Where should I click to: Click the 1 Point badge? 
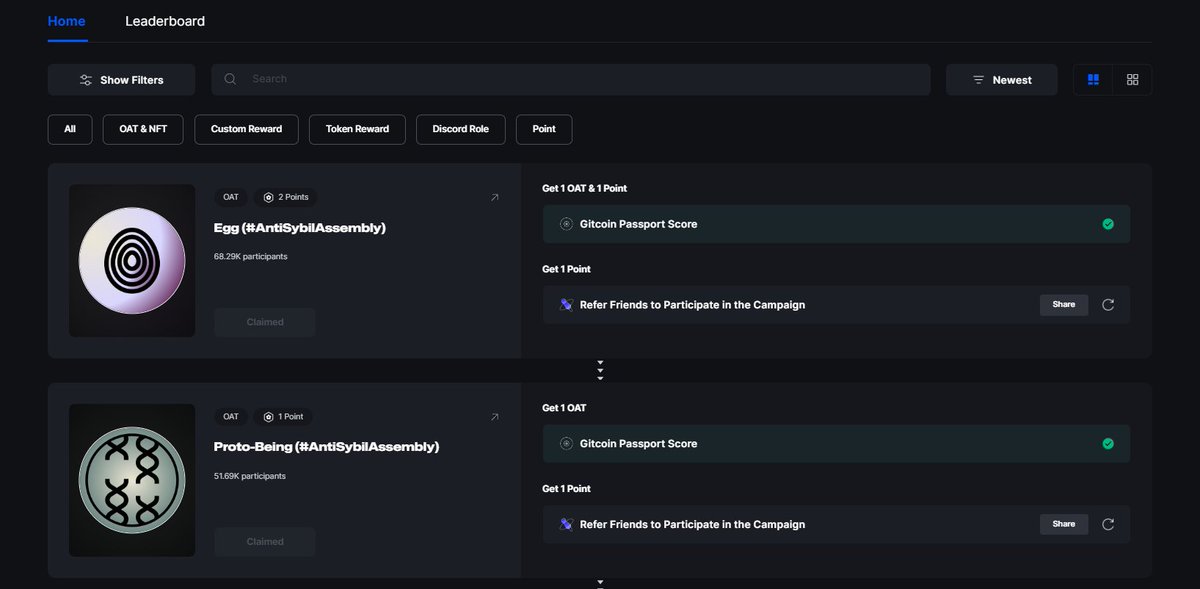point(284,416)
